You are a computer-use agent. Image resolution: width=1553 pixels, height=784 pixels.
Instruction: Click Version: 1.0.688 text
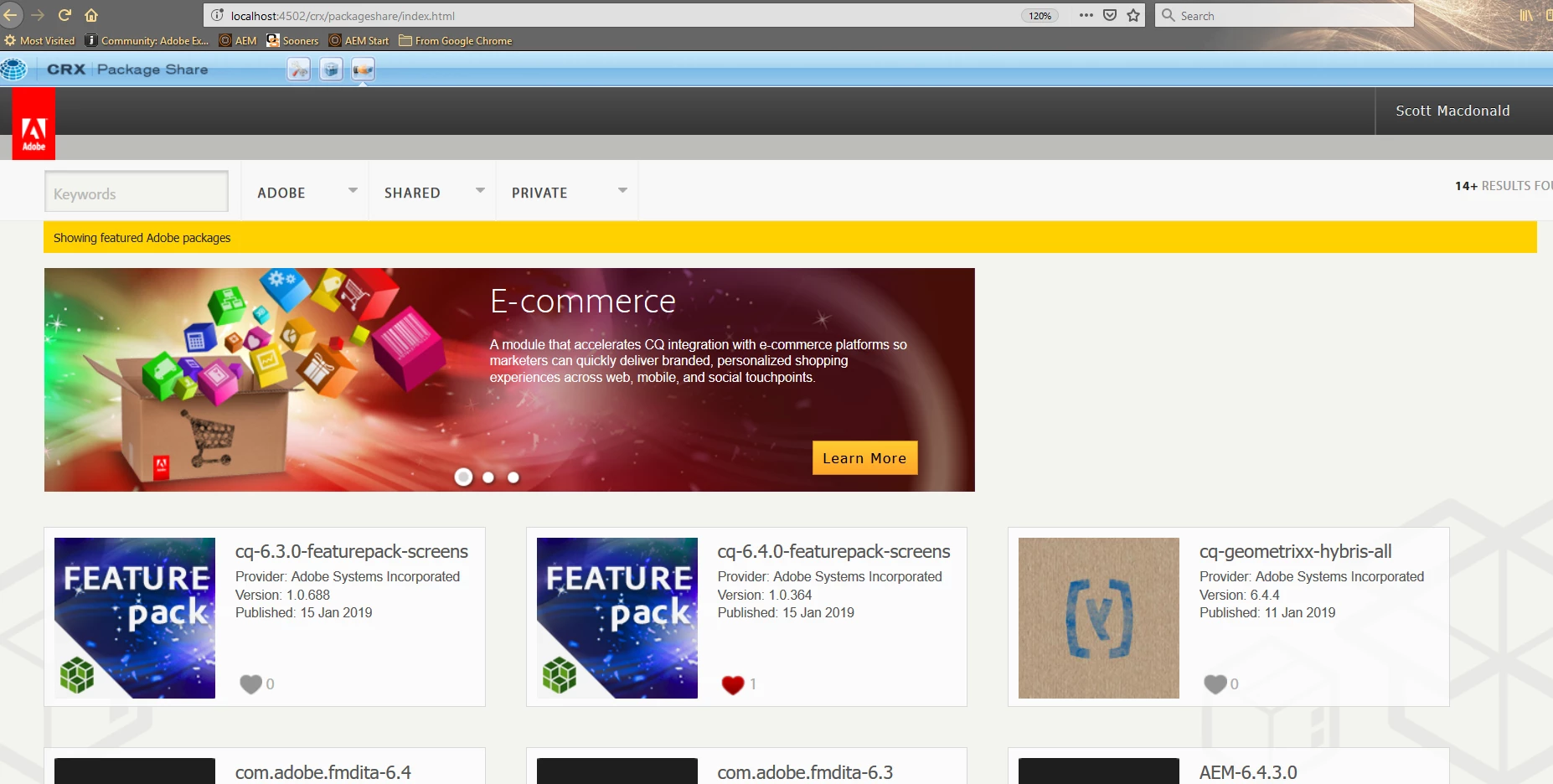[283, 595]
